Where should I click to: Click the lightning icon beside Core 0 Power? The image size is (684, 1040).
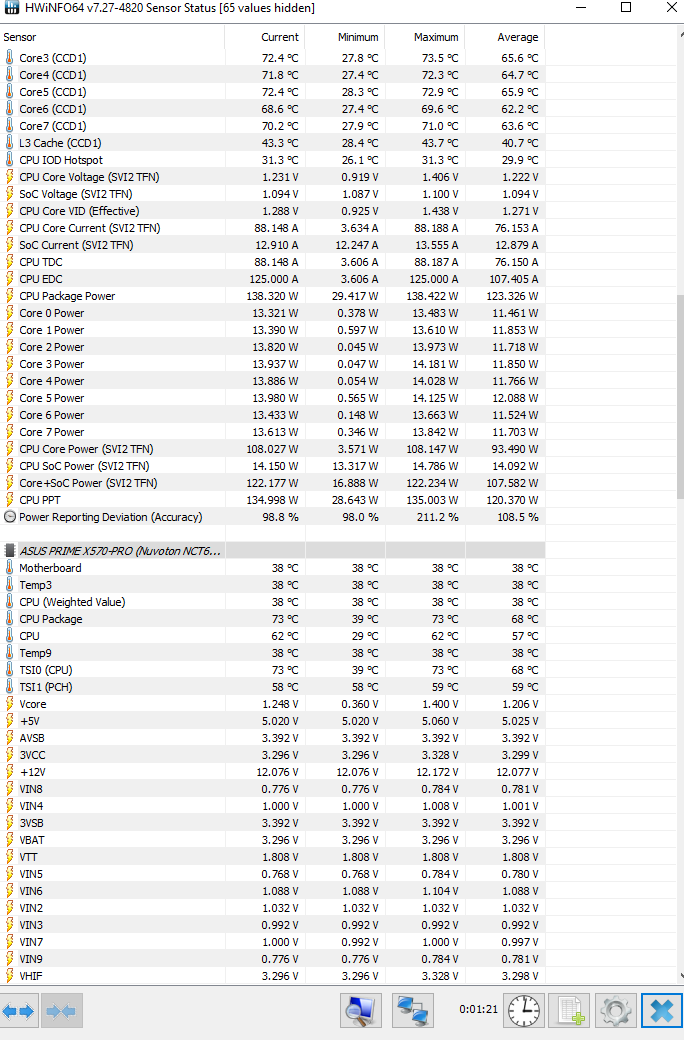tap(9, 313)
